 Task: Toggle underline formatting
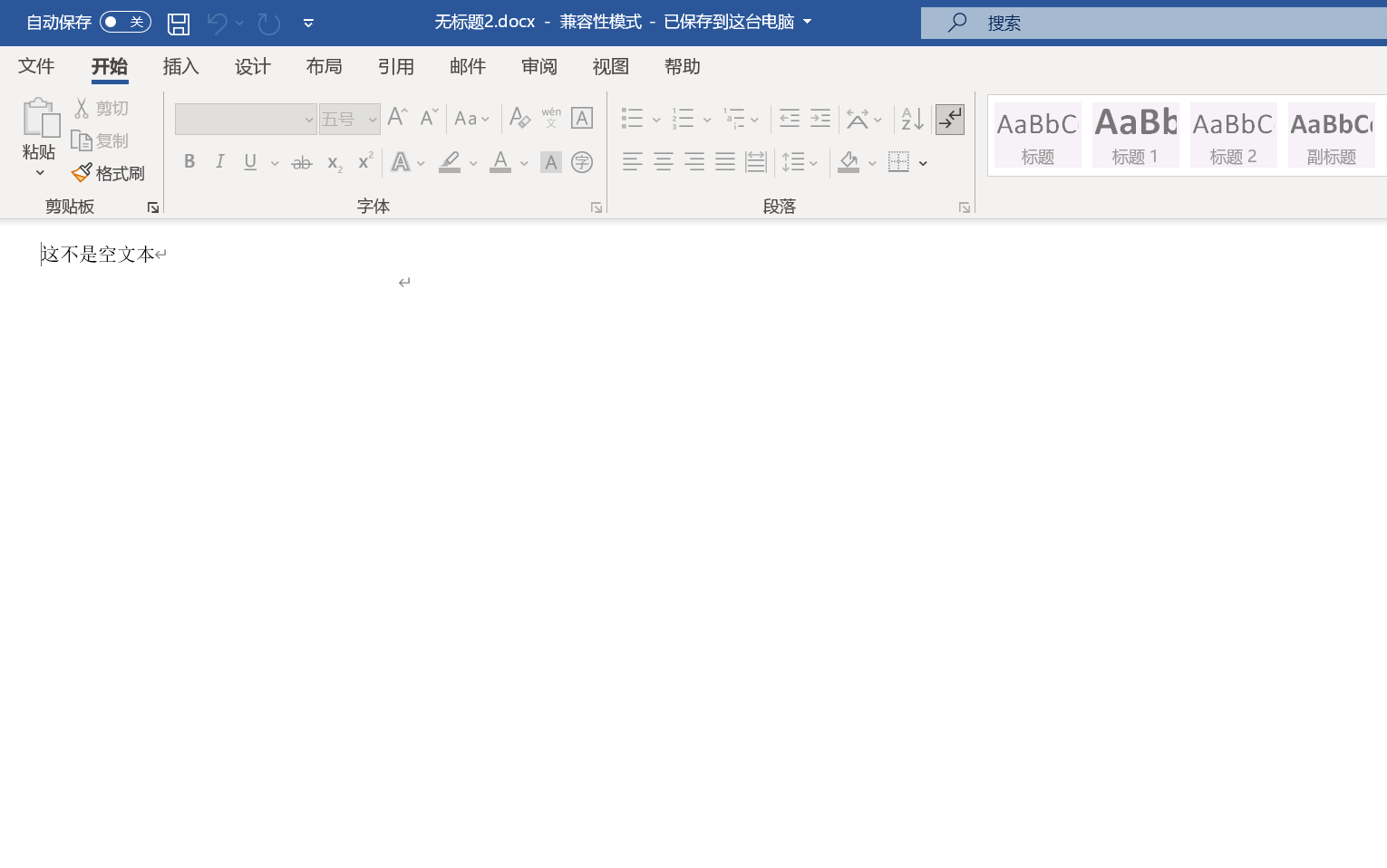click(250, 162)
